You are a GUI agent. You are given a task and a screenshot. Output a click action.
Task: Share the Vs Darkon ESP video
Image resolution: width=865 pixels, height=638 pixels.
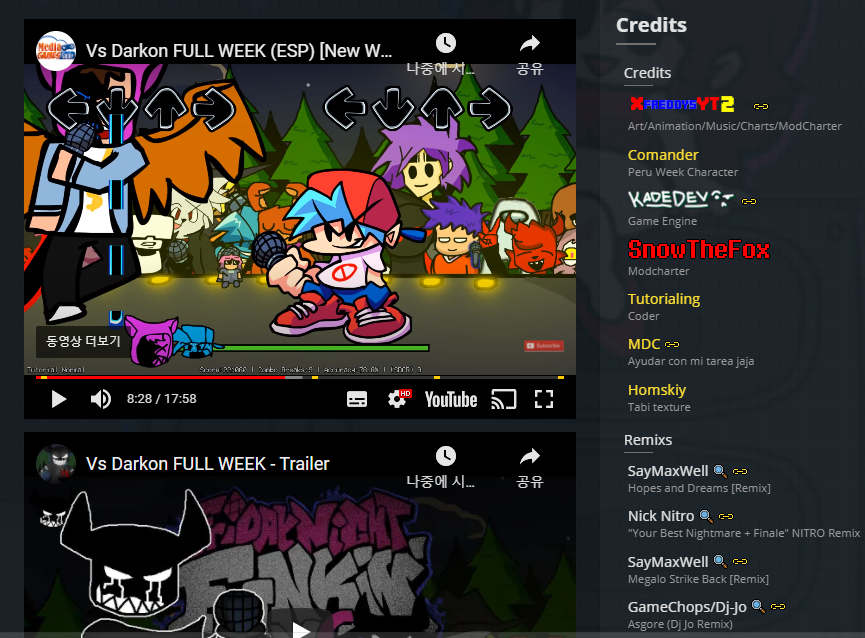pos(530,43)
